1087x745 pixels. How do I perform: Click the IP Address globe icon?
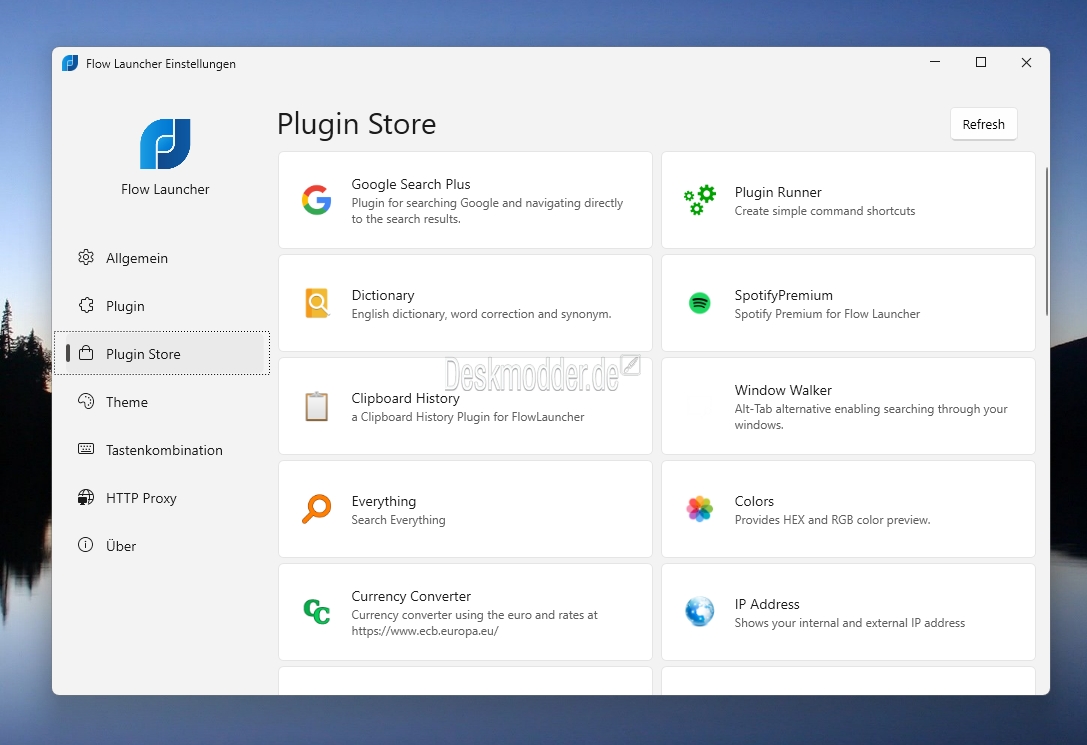[699, 611]
